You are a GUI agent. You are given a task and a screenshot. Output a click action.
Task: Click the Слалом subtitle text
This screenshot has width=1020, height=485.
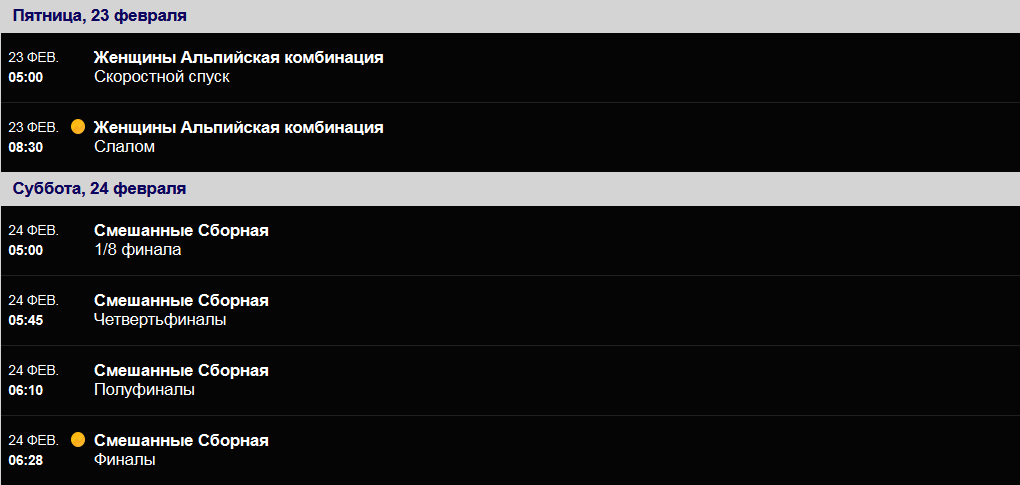click(125, 147)
